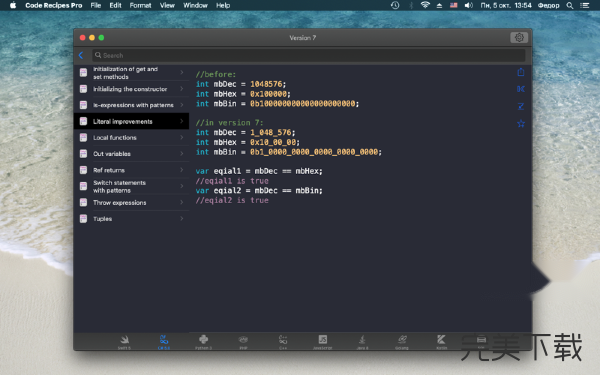Viewport: 600px width, 375px height.
Task: Click the //in version 7: comment
Action: click(230, 123)
